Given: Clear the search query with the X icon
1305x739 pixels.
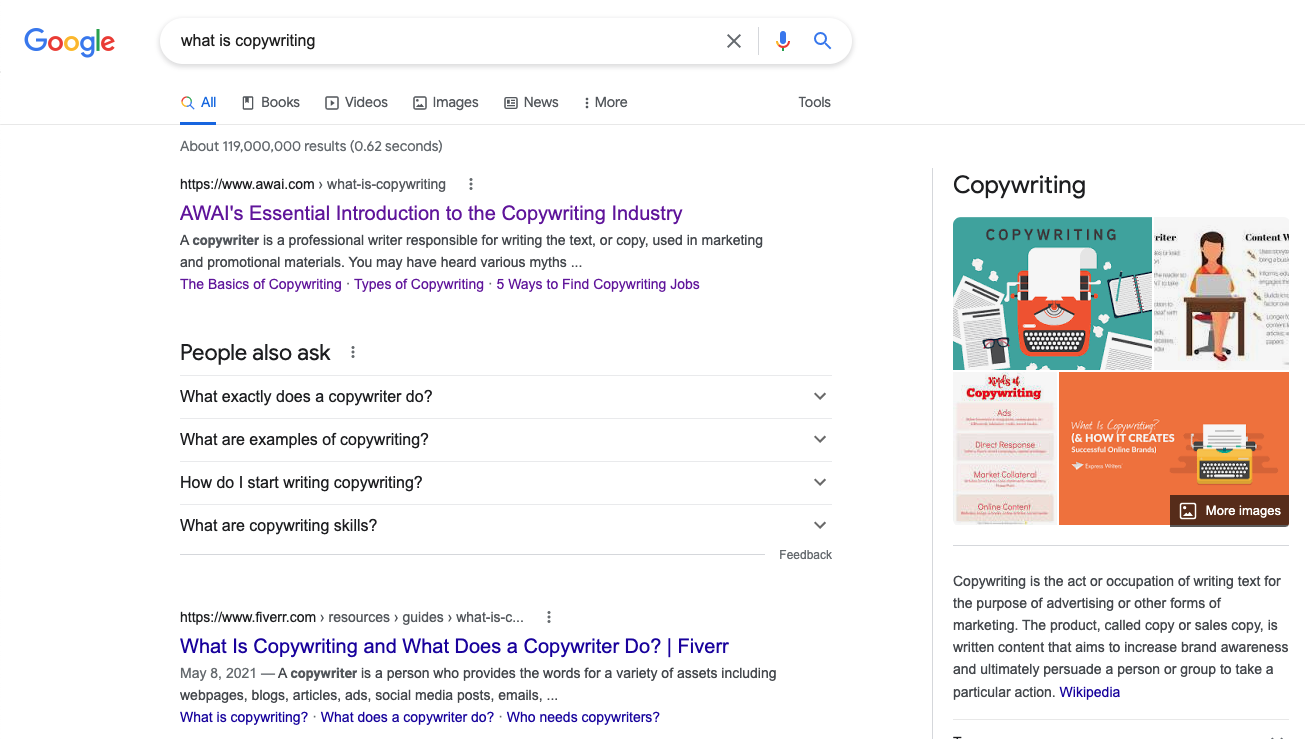Looking at the screenshot, I should (x=734, y=41).
